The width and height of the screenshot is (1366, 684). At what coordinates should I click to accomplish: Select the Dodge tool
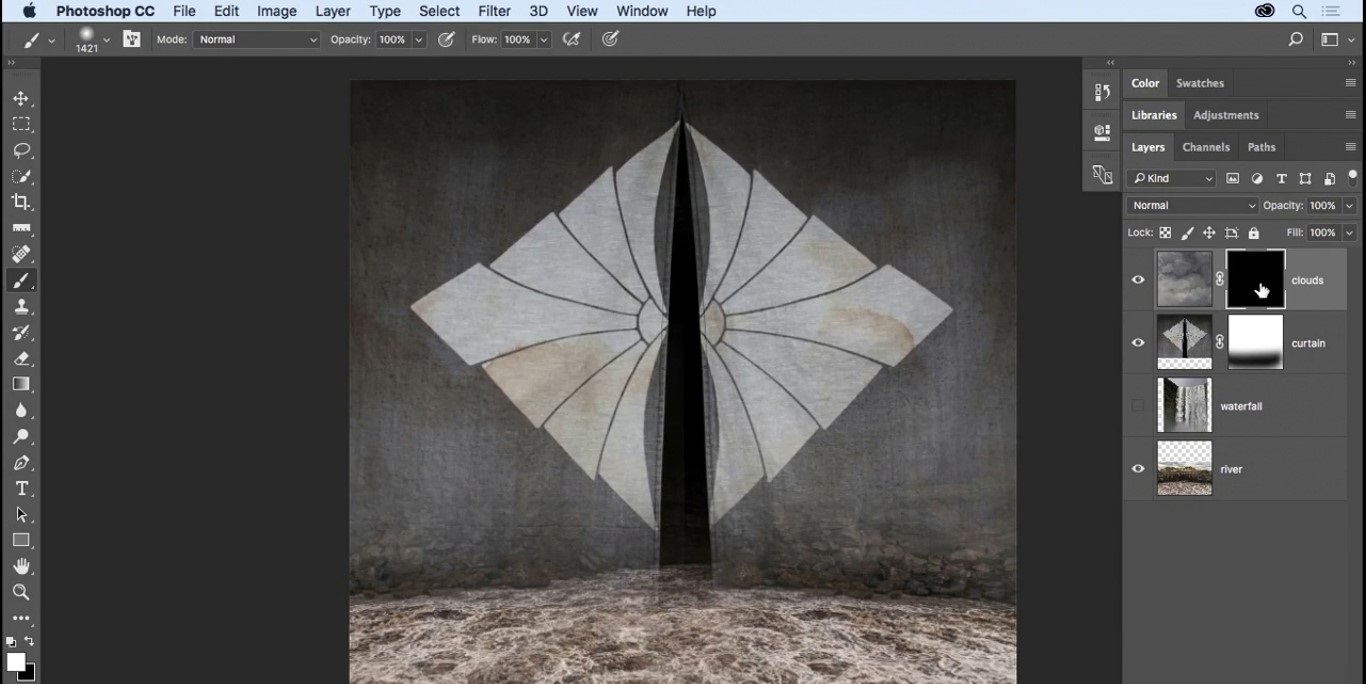[21, 437]
